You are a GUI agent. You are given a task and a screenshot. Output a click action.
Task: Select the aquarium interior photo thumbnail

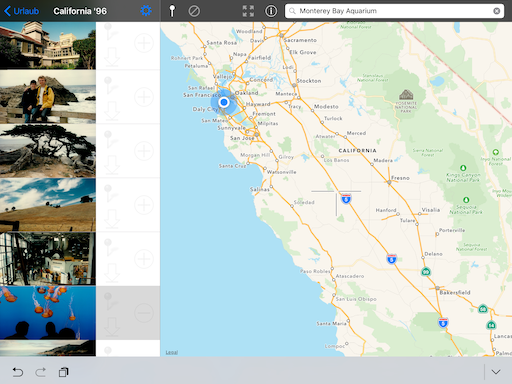(48, 259)
